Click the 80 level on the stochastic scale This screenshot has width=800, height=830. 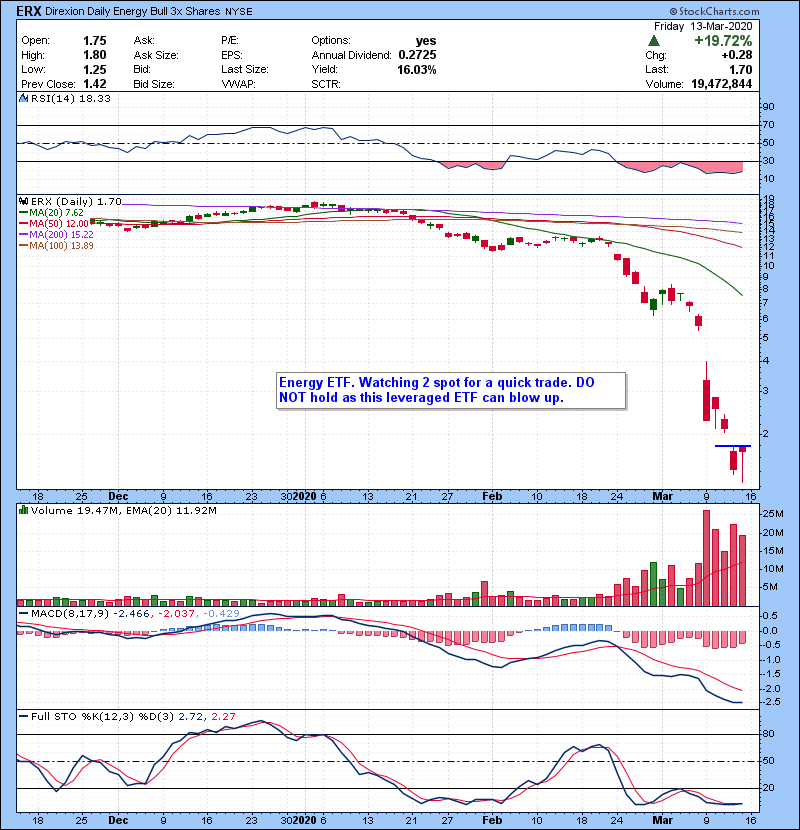pyautogui.click(x=768, y=734)
